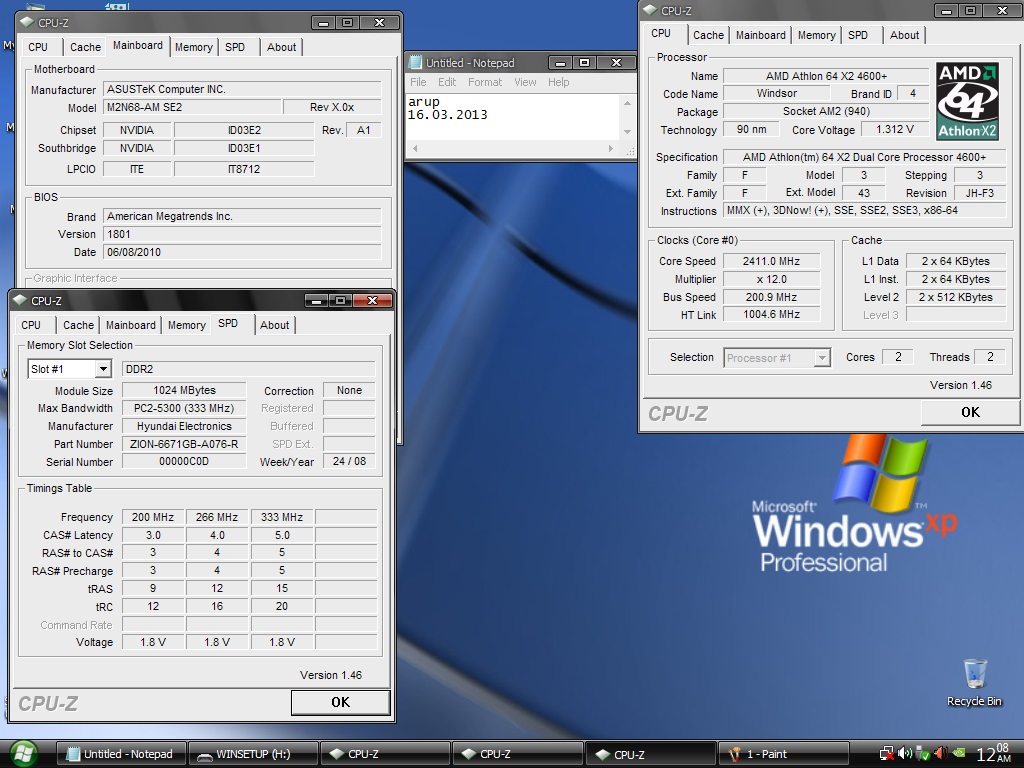This screenshot has height=768, width=1024.
Task: Click the Mainboard CPU-Z window title icon
Action: point(27,22)
